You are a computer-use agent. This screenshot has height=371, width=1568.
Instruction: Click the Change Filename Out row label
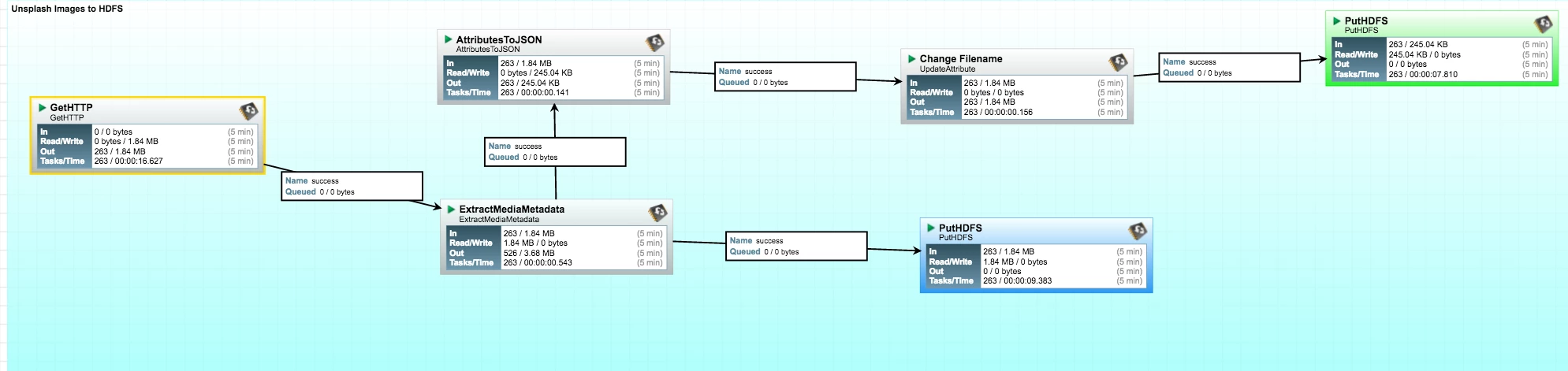tap(917, 102)
